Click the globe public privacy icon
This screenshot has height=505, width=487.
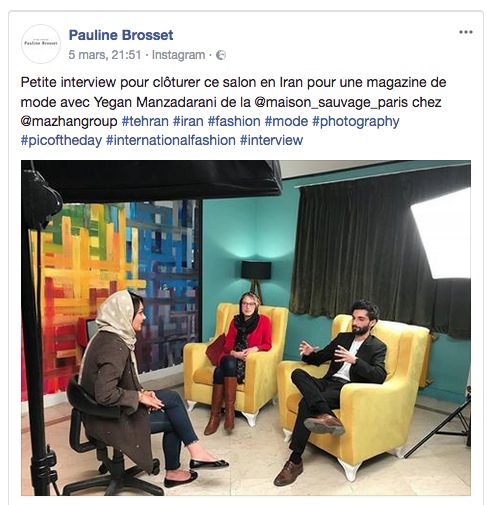coord(221,55)
